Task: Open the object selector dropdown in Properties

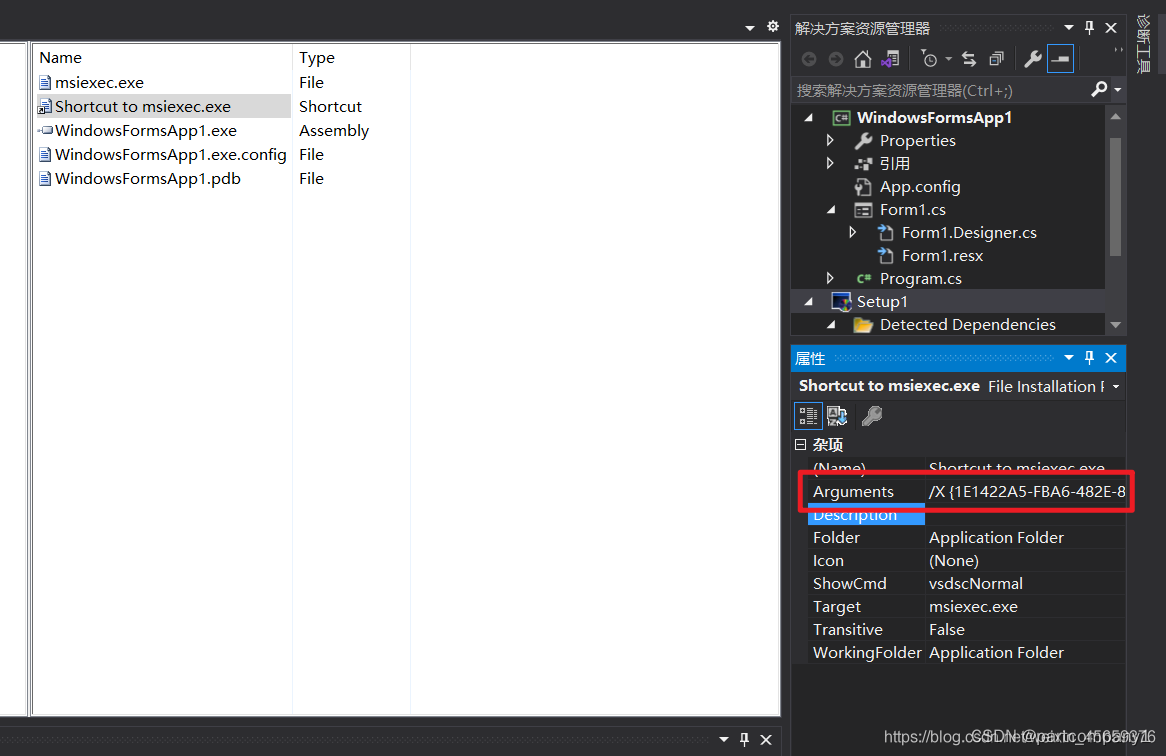Action: coord(1115,387)
